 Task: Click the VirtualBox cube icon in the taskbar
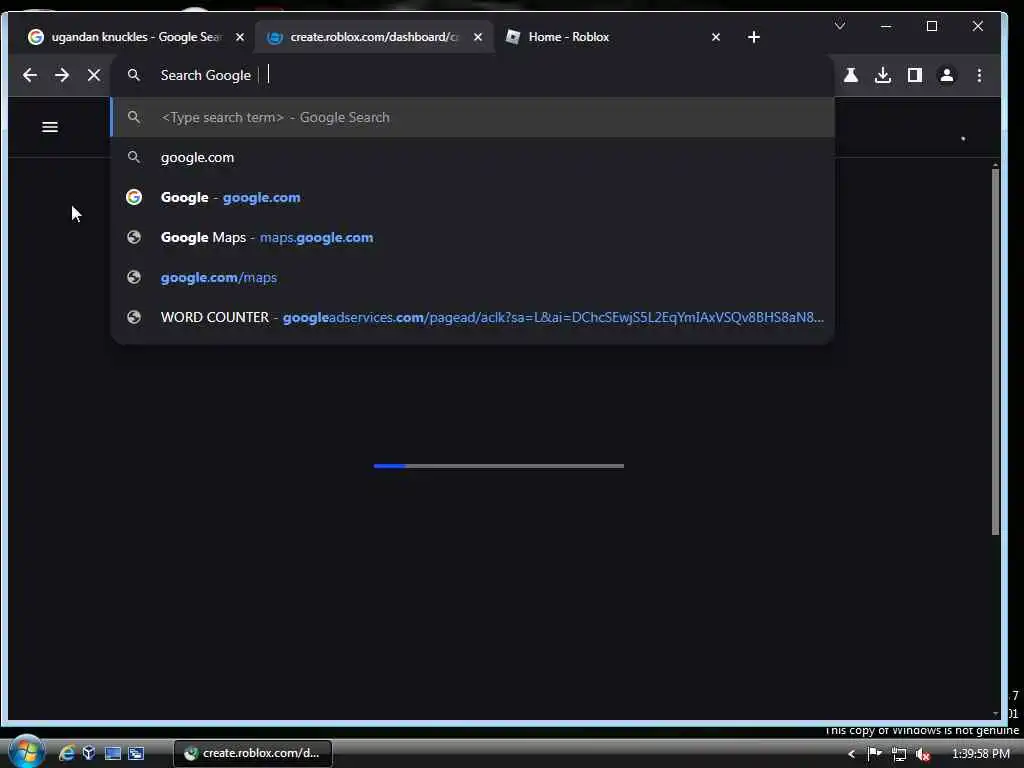click(x=89, y=753)
